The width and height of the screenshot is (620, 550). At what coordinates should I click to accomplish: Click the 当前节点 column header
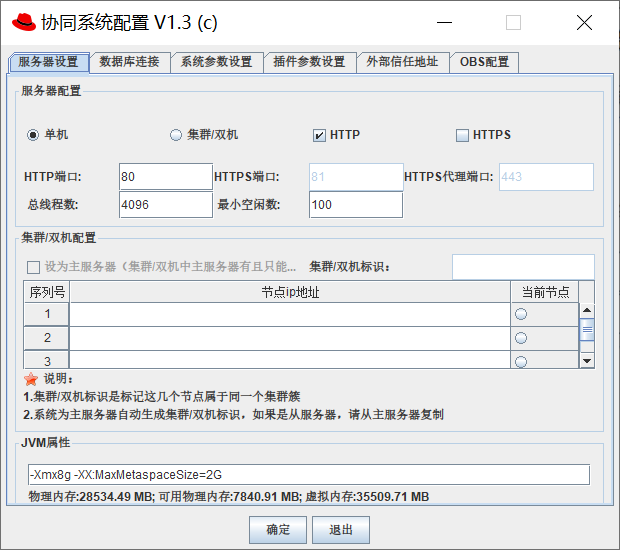545,292
